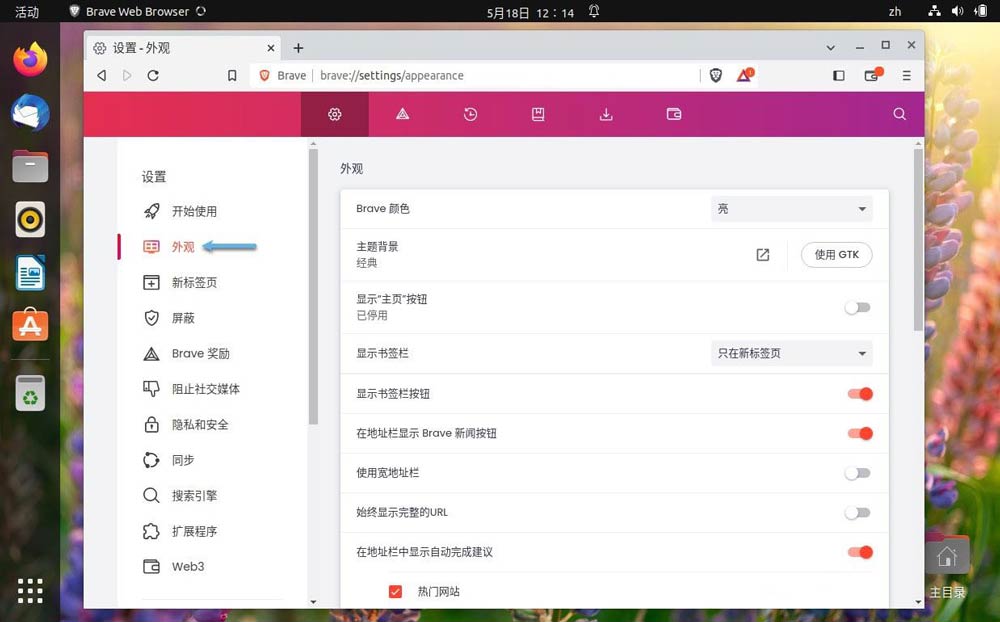The width and height of the screenshot is (1000, 622).
Task: Disable the 显示书签栏按钮 toggle
Action: 859,394
